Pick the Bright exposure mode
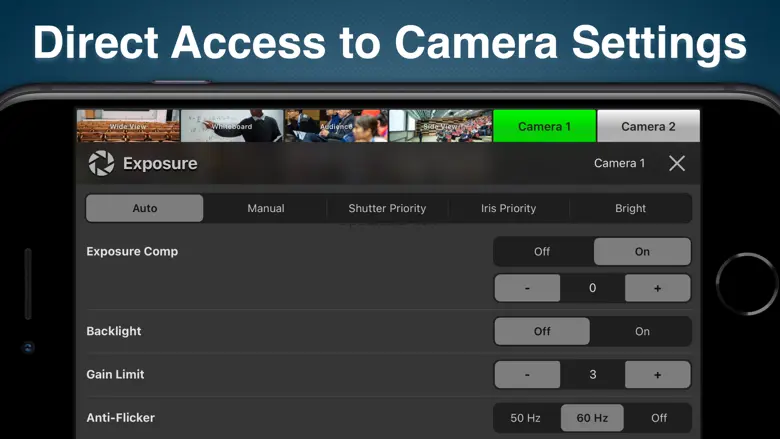The image size is (780, 439). [x=630, y=208]
